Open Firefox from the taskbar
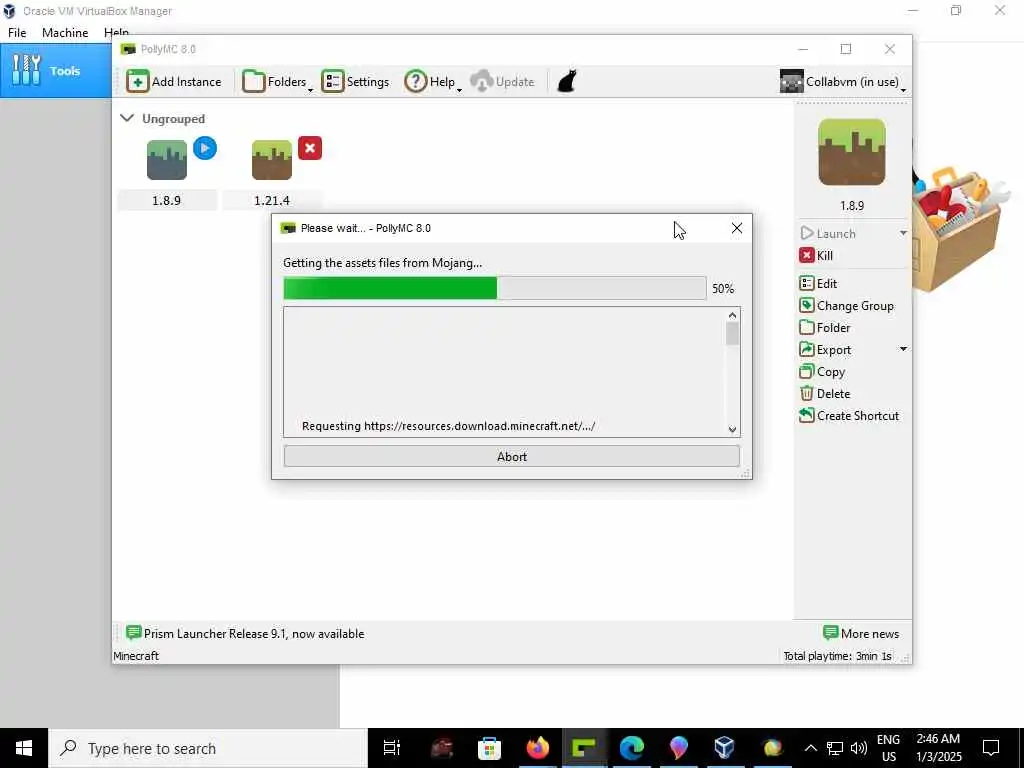 coord(537,748)
